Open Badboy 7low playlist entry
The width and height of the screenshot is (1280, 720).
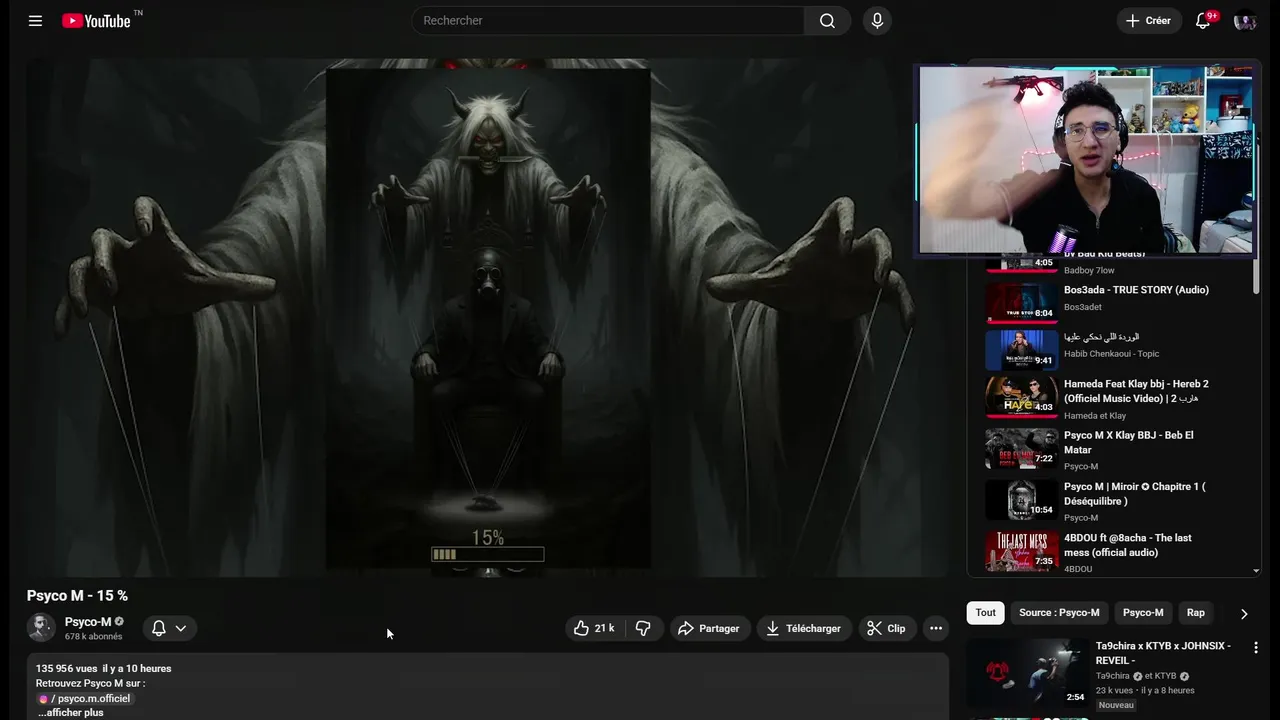coord(1110,264)
